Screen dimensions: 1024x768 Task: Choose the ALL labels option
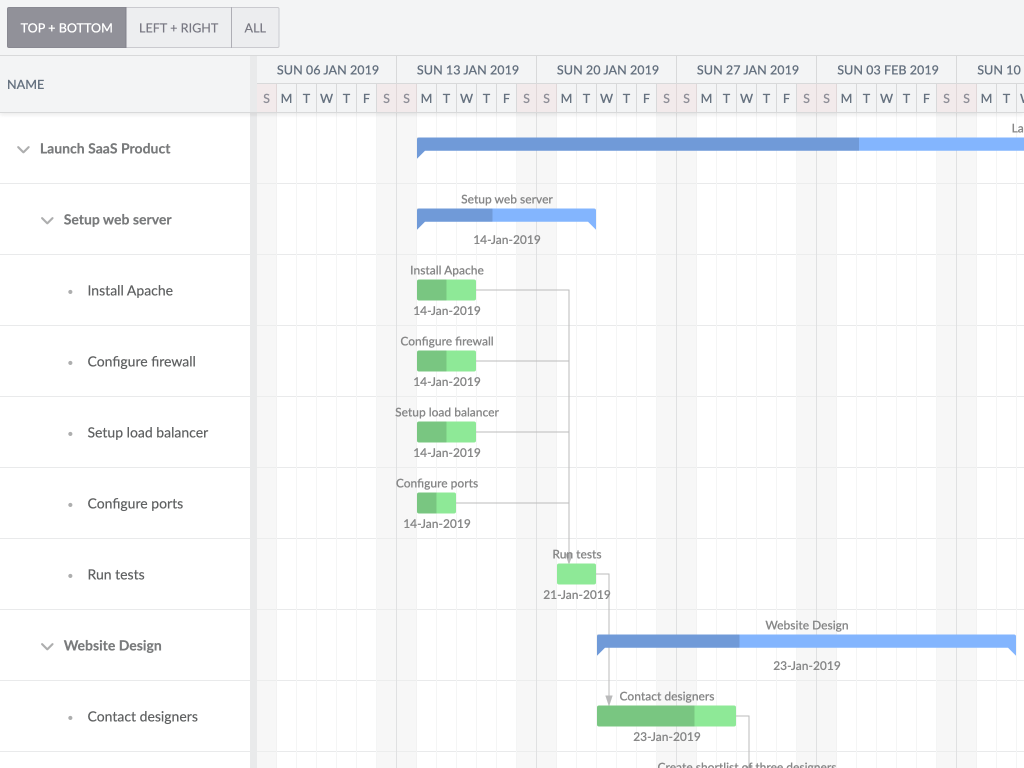pyautogui.click(x=255, y=28)
